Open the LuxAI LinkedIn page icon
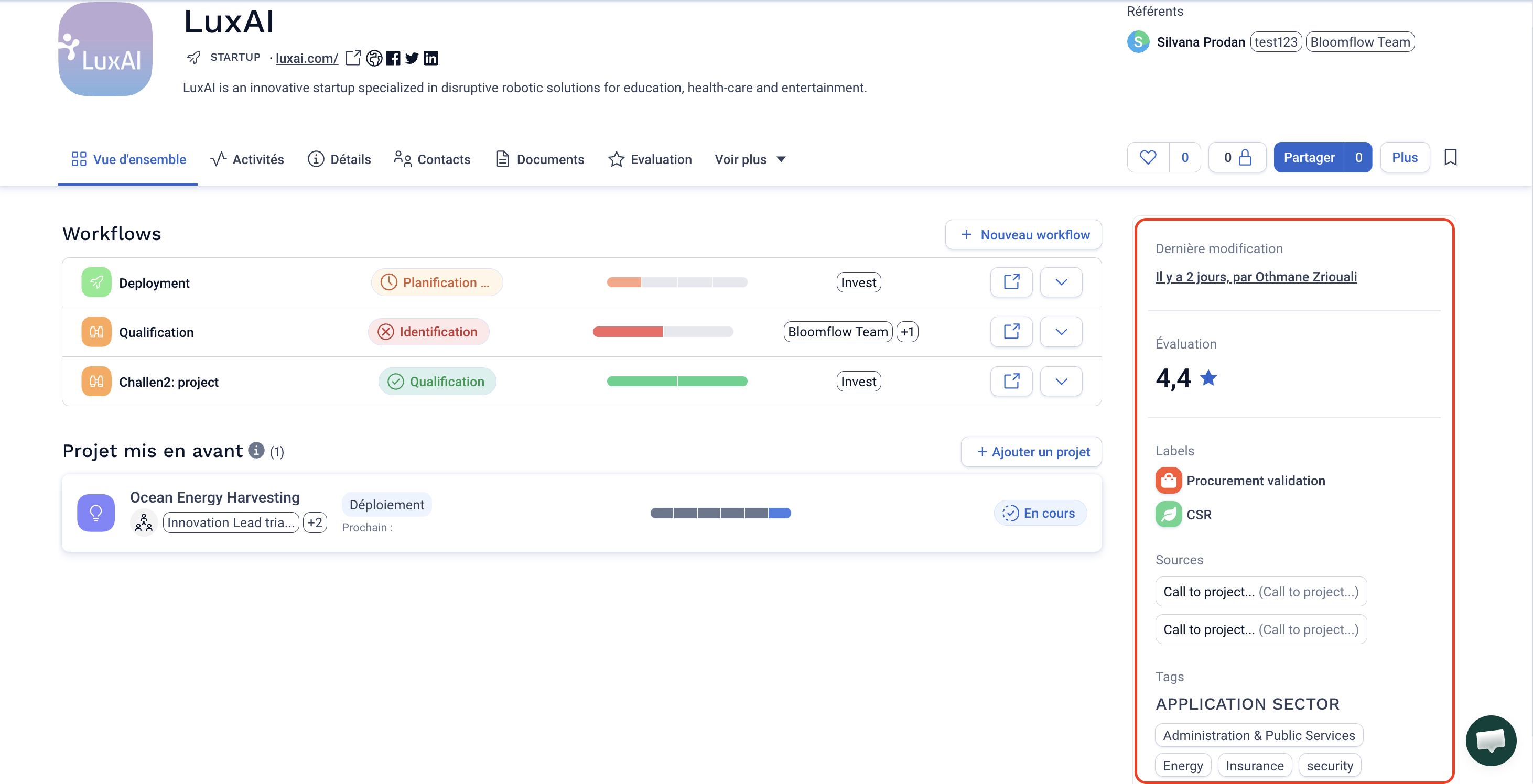 [431, 58]
